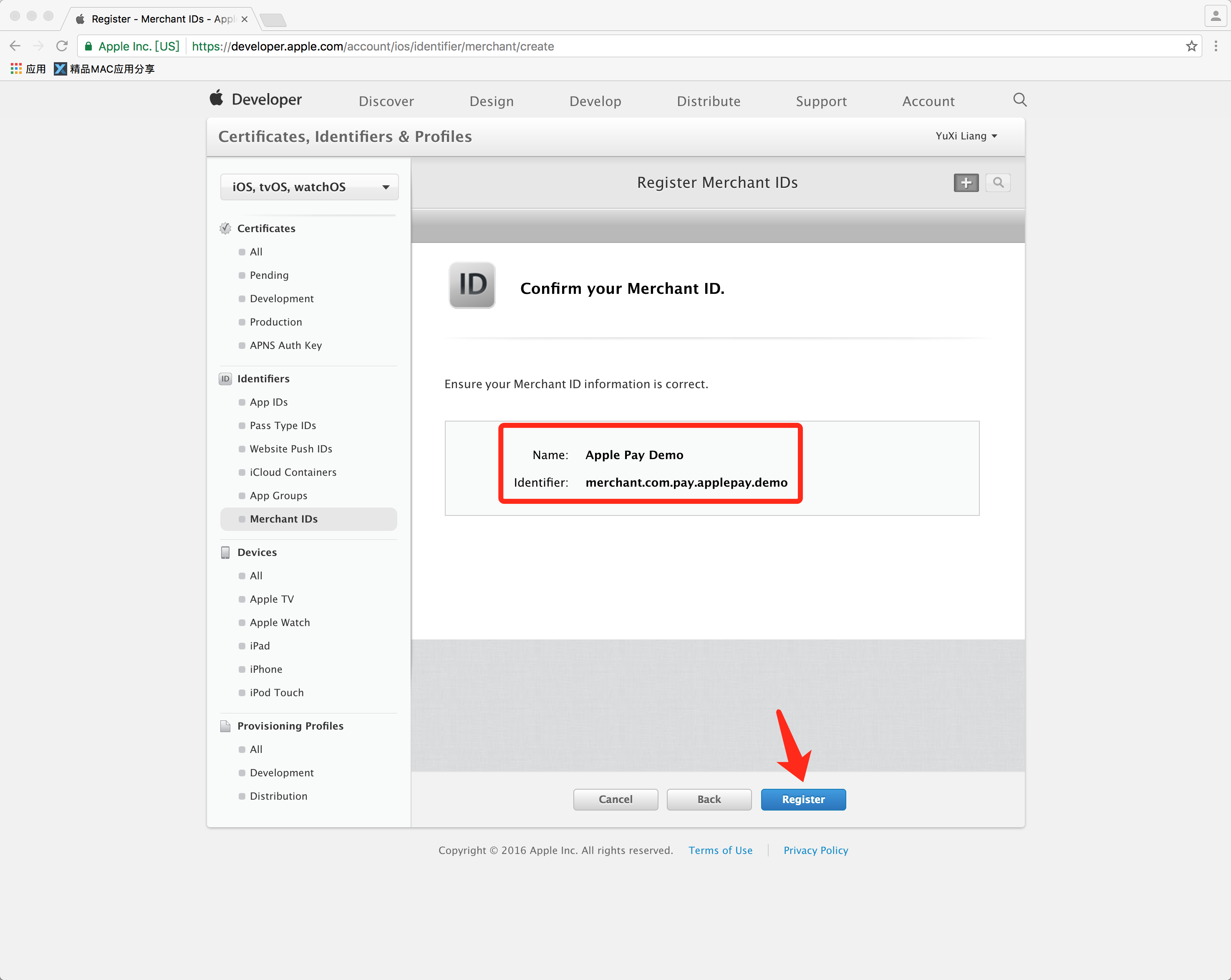This screenshot has width=1231, height=980.
Task: Expand the iOS, tvOS, watchOS platform dropdown
Action: [309, 187]
